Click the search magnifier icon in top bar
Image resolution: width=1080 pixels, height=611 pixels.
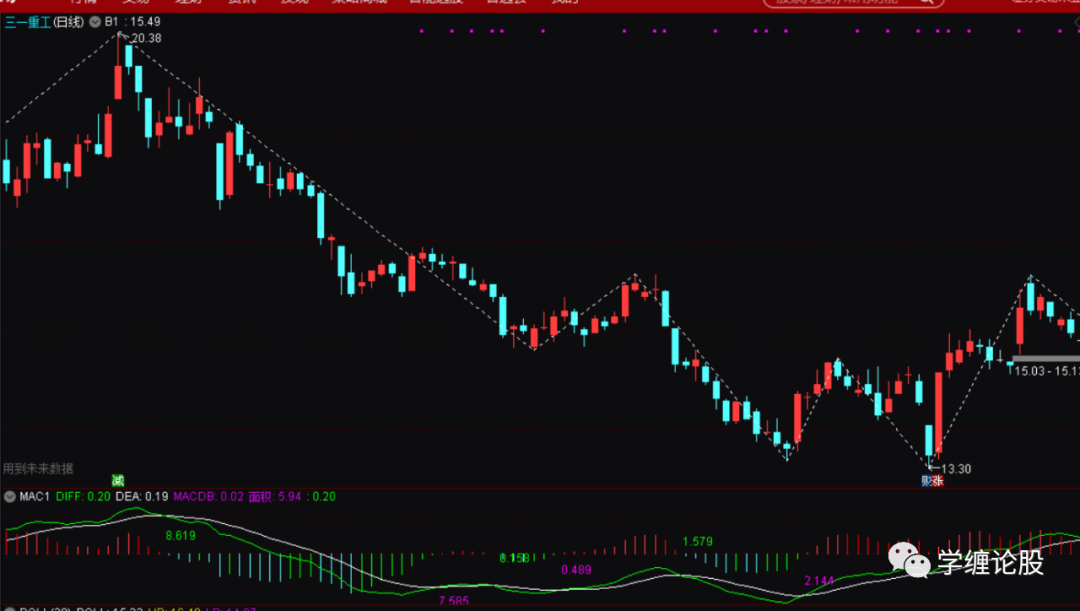coord(926,1)
